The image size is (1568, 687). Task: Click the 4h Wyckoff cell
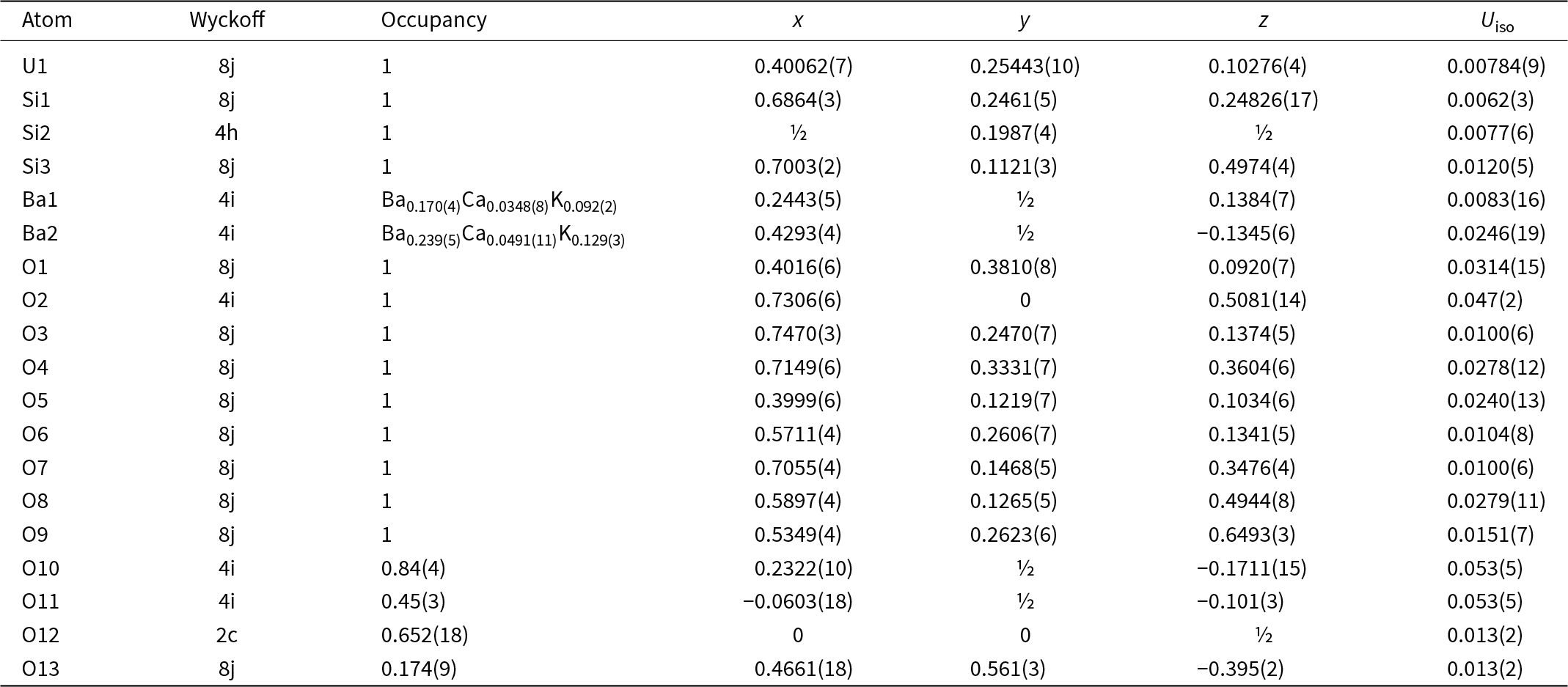(x=227, y=133)
